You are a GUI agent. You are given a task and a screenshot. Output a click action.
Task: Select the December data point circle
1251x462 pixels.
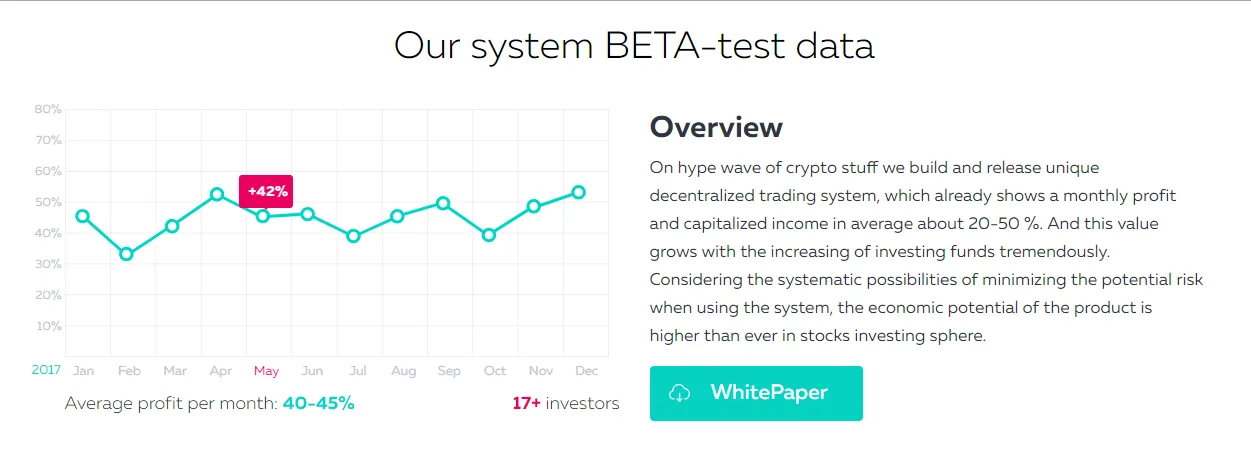579,192
